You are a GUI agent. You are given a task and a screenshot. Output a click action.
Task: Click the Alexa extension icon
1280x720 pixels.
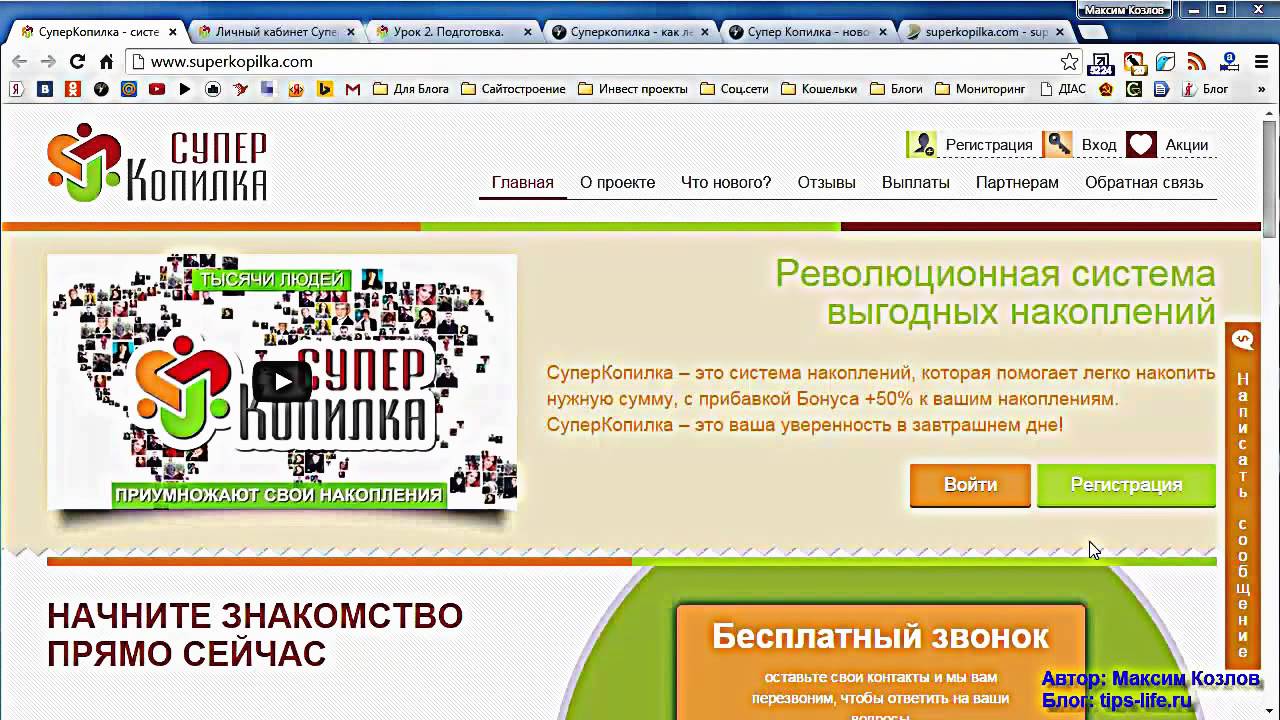coord(1228,62)
